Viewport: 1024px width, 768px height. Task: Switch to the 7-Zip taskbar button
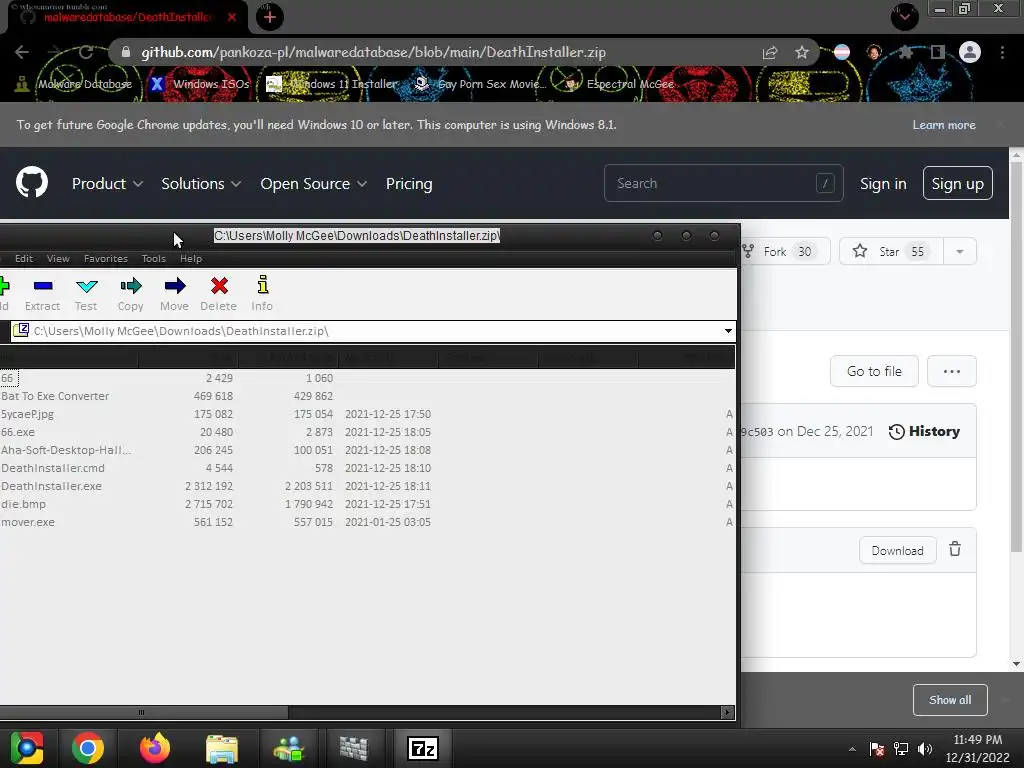click(x=423, y=748)
